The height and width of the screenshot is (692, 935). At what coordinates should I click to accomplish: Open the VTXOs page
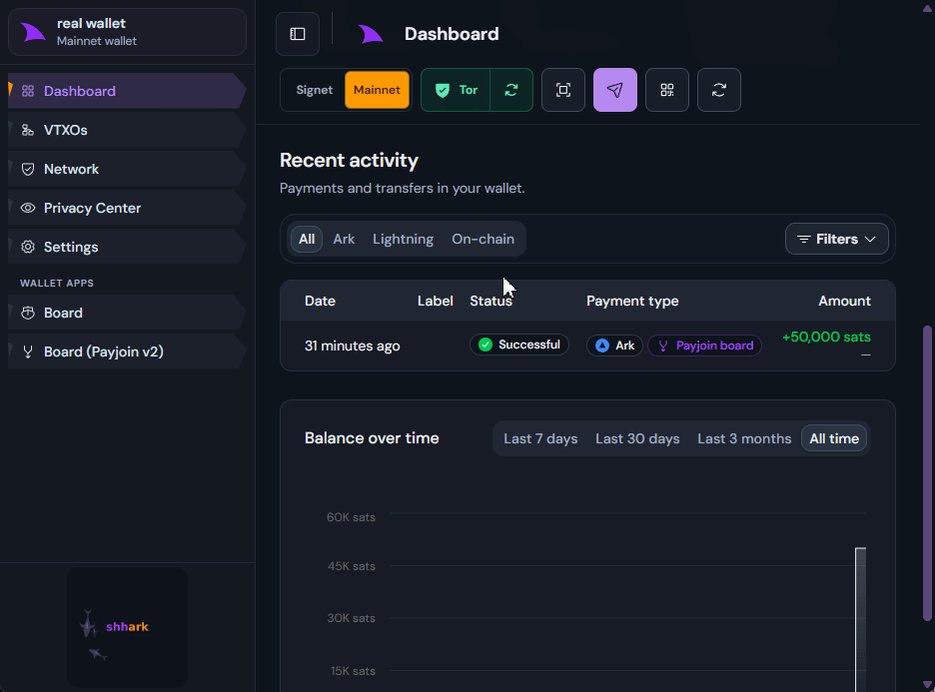tap(126, 130)
